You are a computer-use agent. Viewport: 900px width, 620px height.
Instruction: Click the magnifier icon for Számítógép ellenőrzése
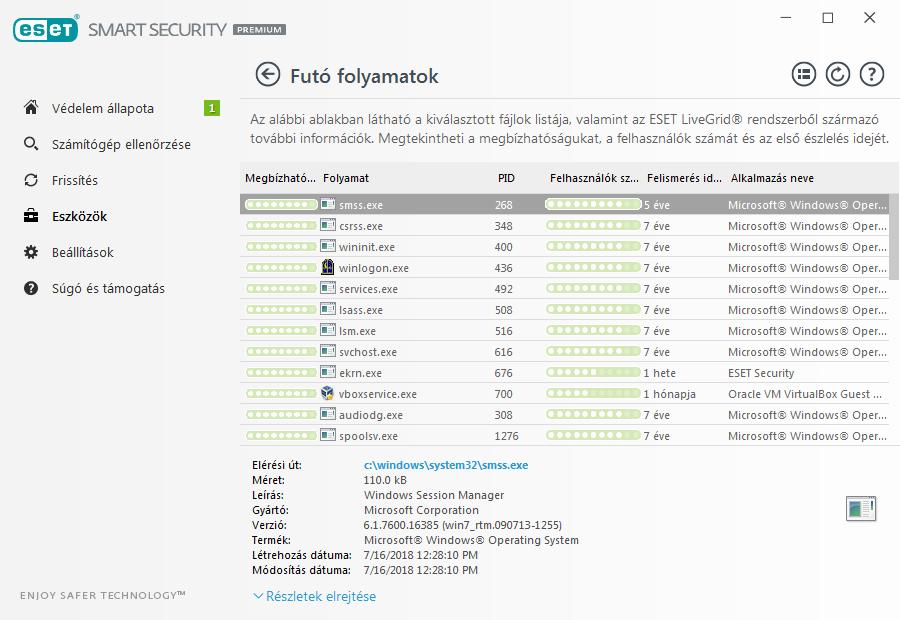(31, 144)
